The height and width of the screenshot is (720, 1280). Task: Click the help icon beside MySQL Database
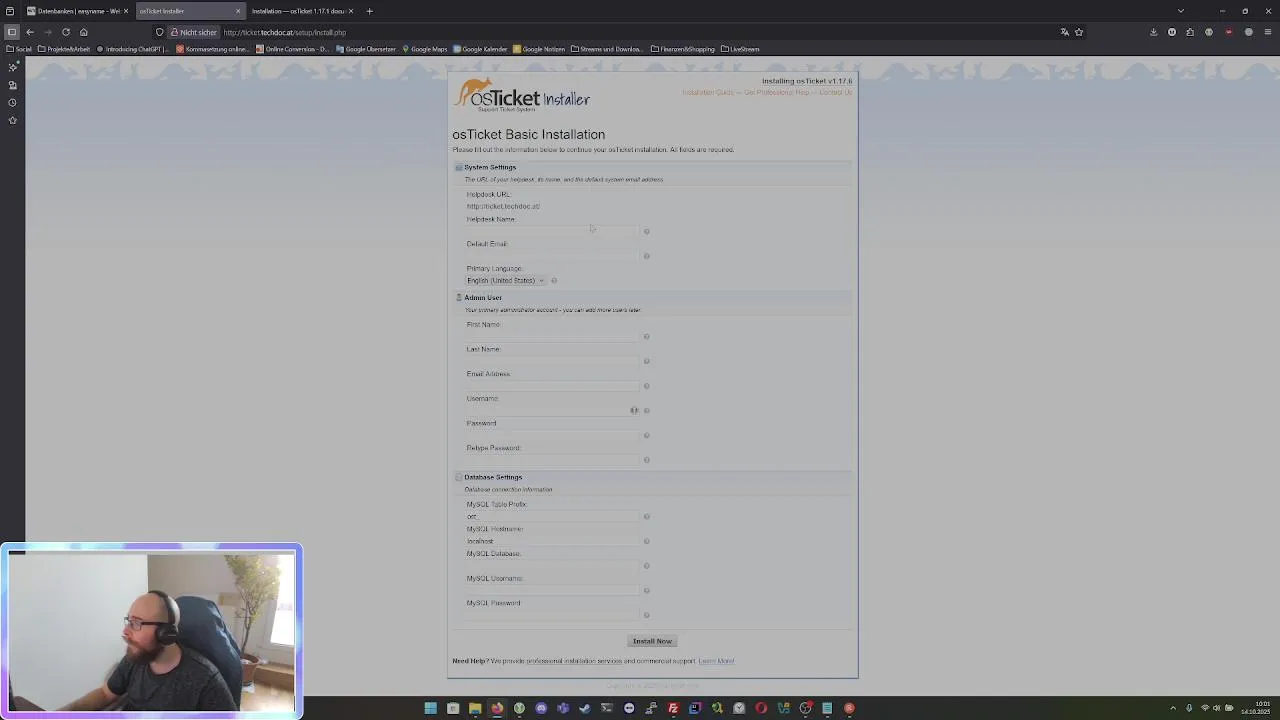coord(646,566)
